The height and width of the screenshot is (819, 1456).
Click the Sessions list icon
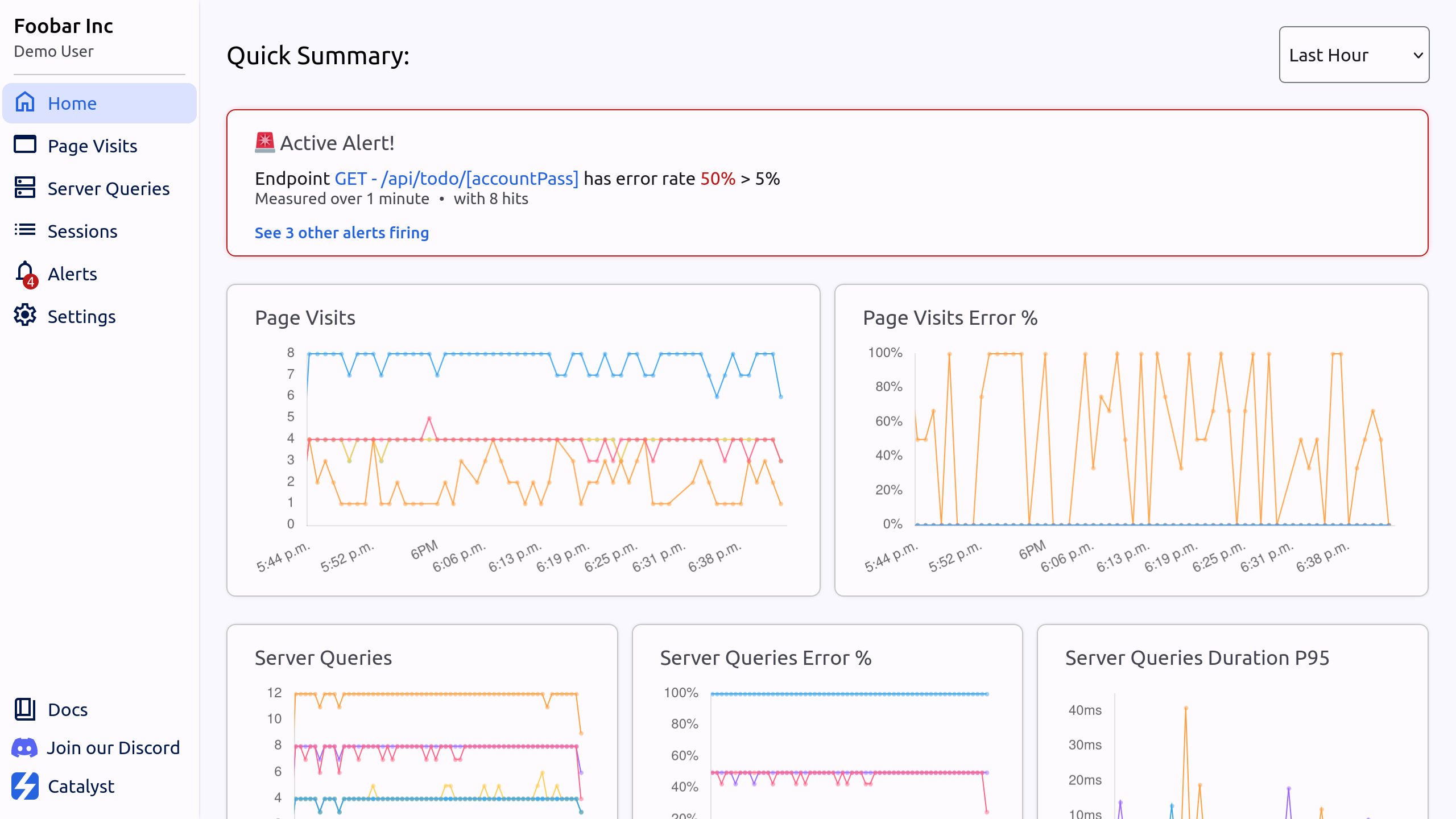pyautogui.click(x=25, y=230)
